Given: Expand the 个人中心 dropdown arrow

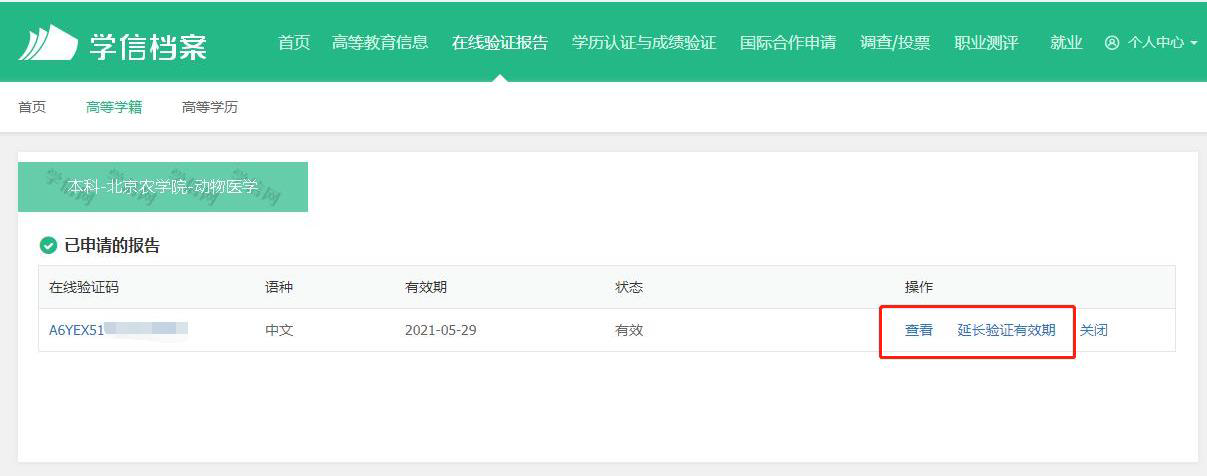Looking at the screenshot, I should (1194, 44).
